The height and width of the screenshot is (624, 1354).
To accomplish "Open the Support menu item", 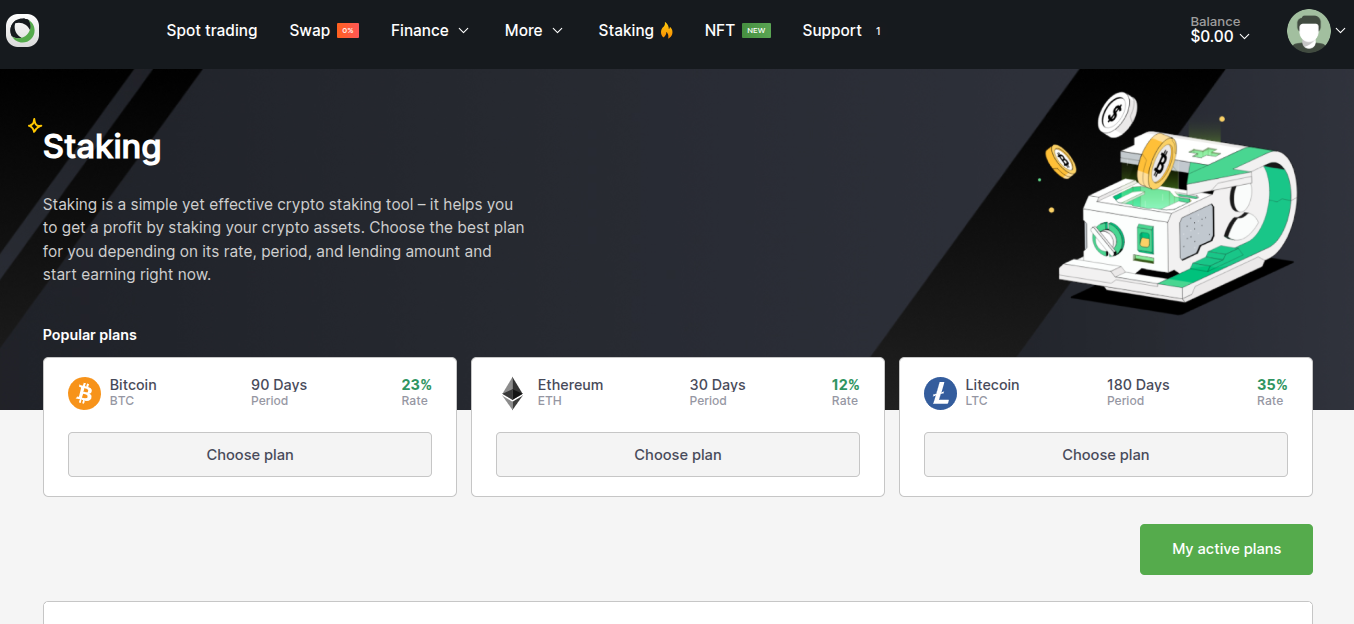I will [832, 31].
